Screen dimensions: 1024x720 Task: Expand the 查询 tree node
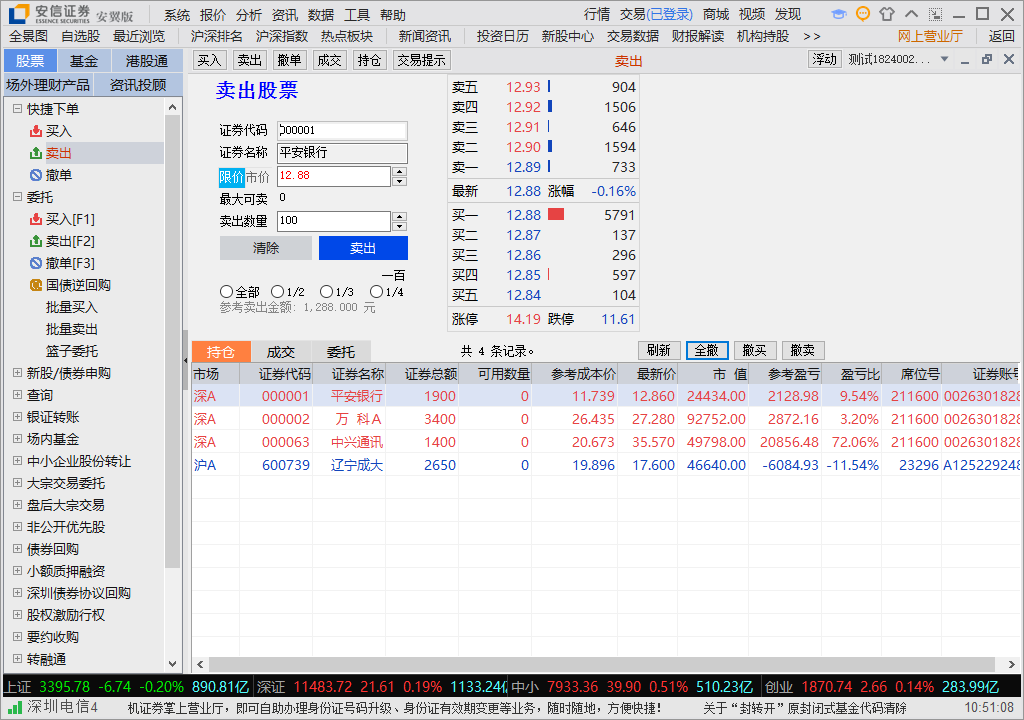[18, 395]
